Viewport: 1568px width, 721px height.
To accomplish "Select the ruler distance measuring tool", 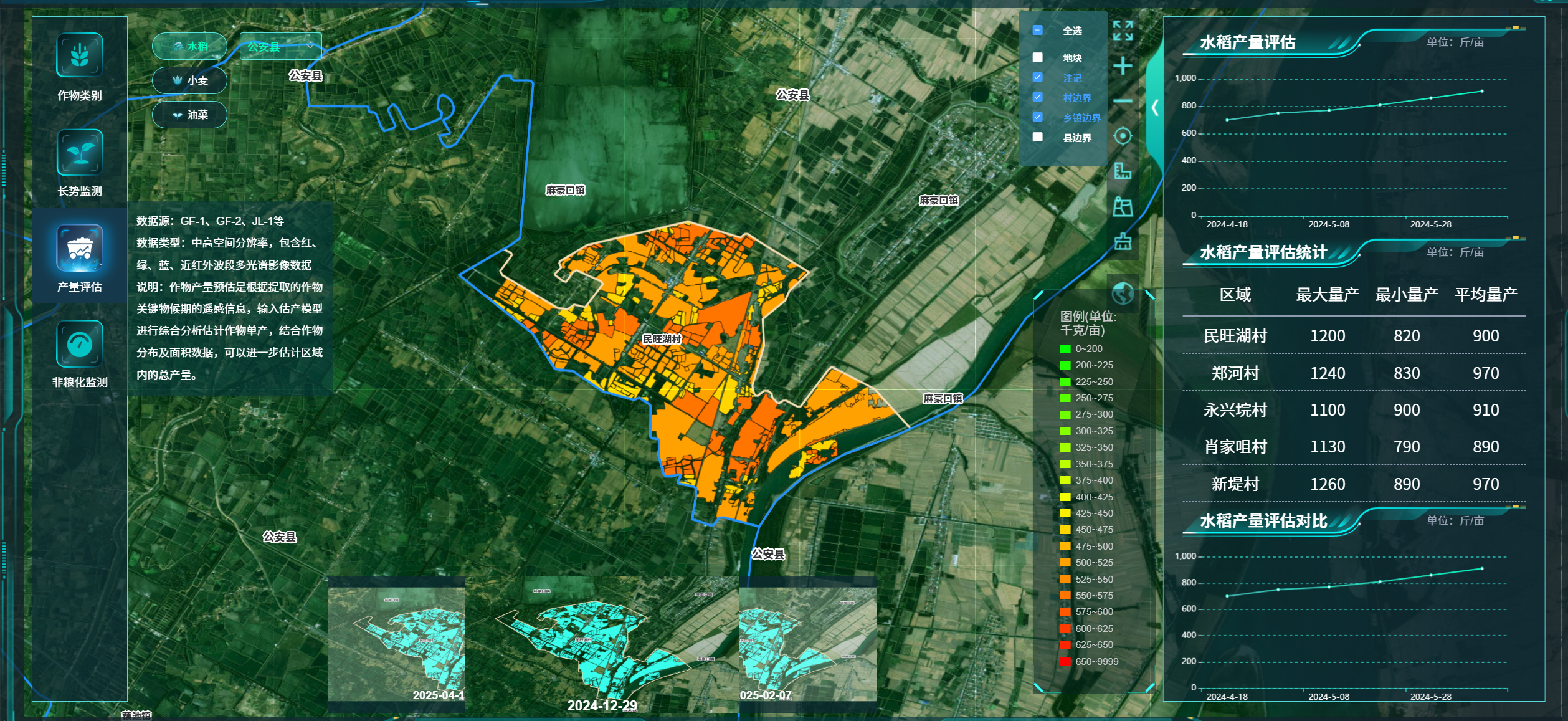I will click(1123, 171).
